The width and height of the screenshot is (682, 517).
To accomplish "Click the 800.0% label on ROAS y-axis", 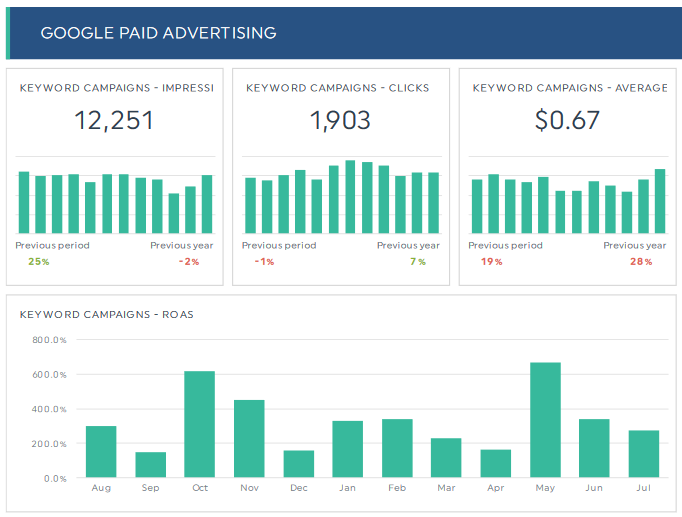I will [x=48, y=340].
